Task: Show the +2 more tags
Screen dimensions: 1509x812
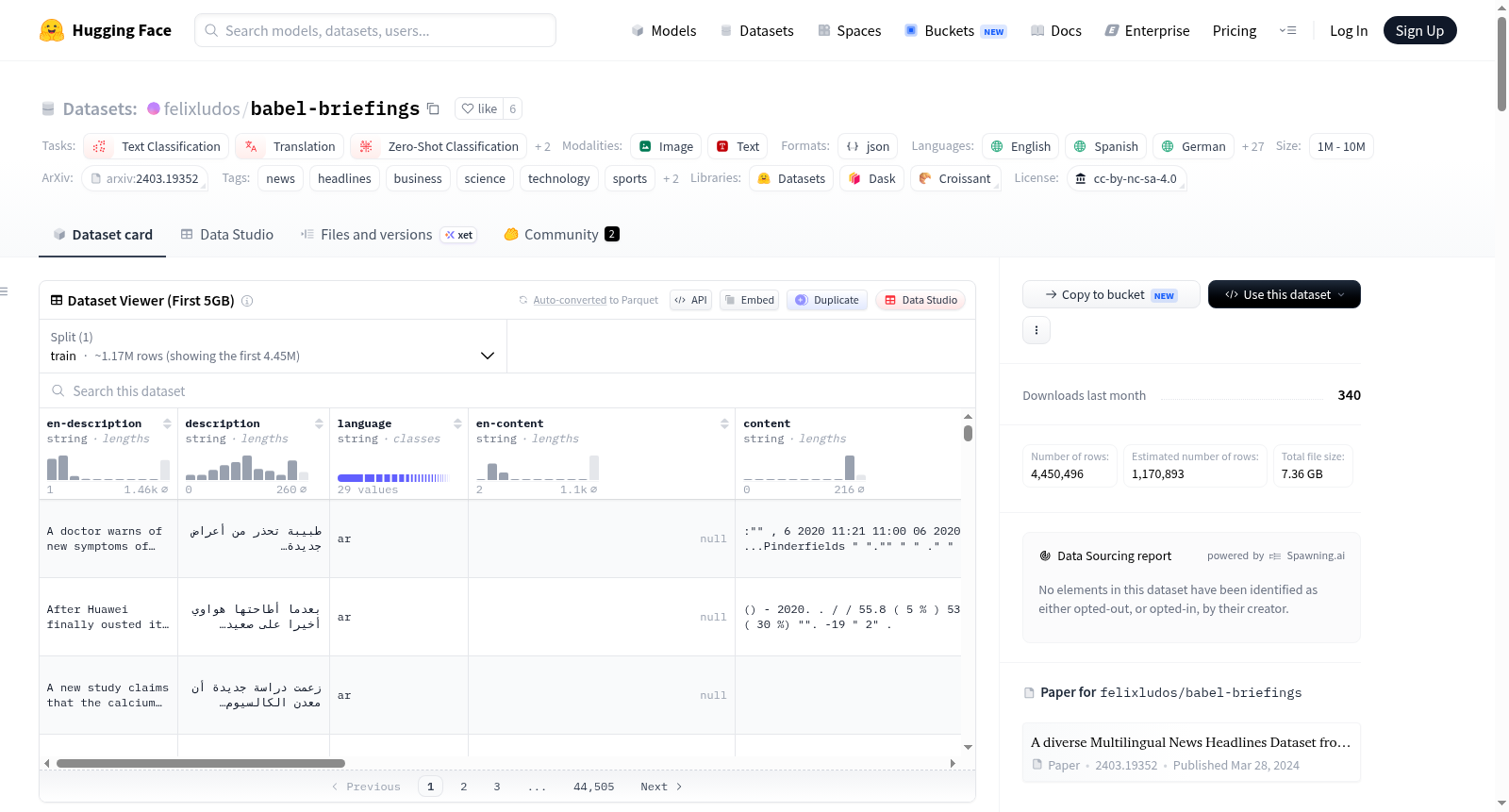Action: [x=671, y=178]
